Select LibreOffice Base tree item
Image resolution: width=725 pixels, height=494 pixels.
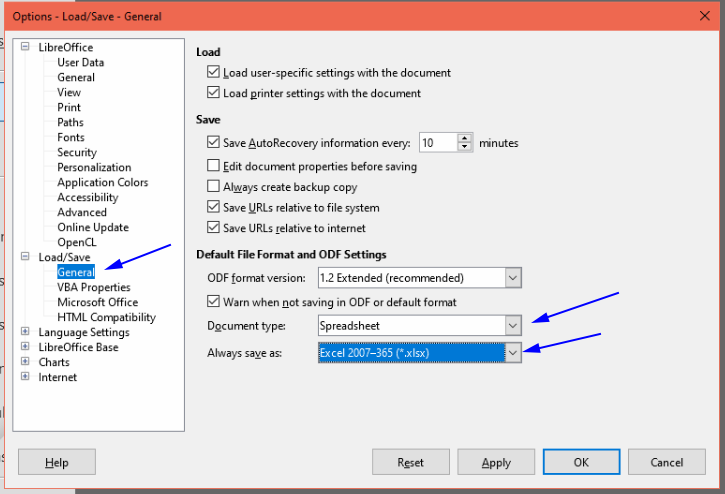78,347
